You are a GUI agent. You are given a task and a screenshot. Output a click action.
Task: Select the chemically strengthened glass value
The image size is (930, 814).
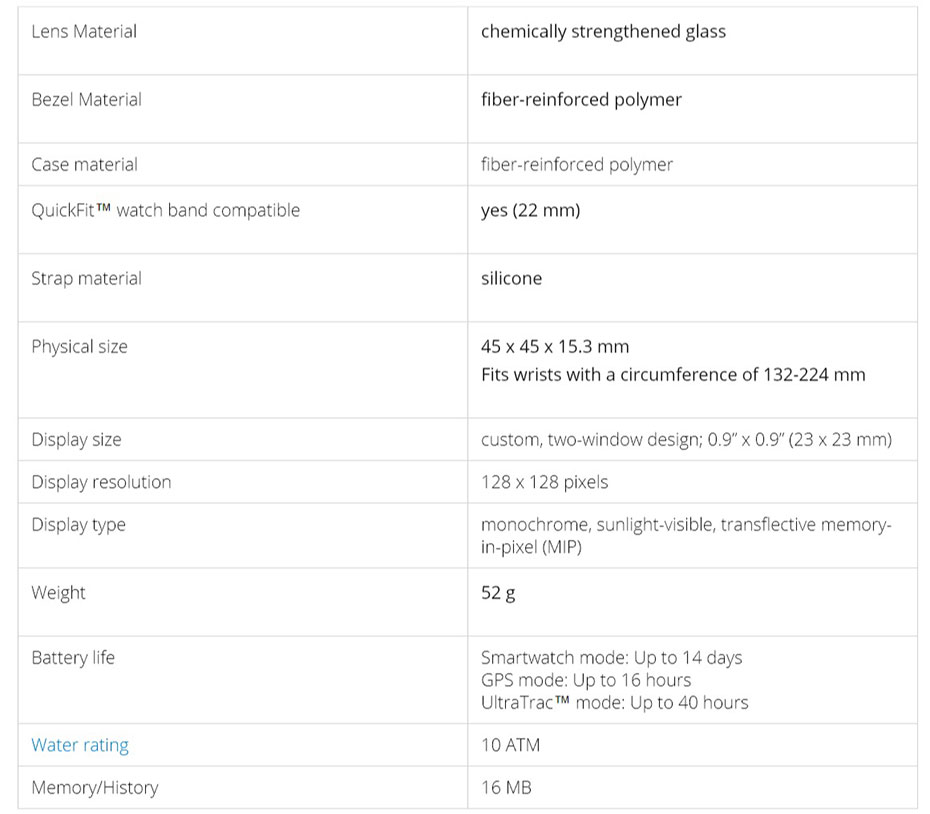(603, 31)
